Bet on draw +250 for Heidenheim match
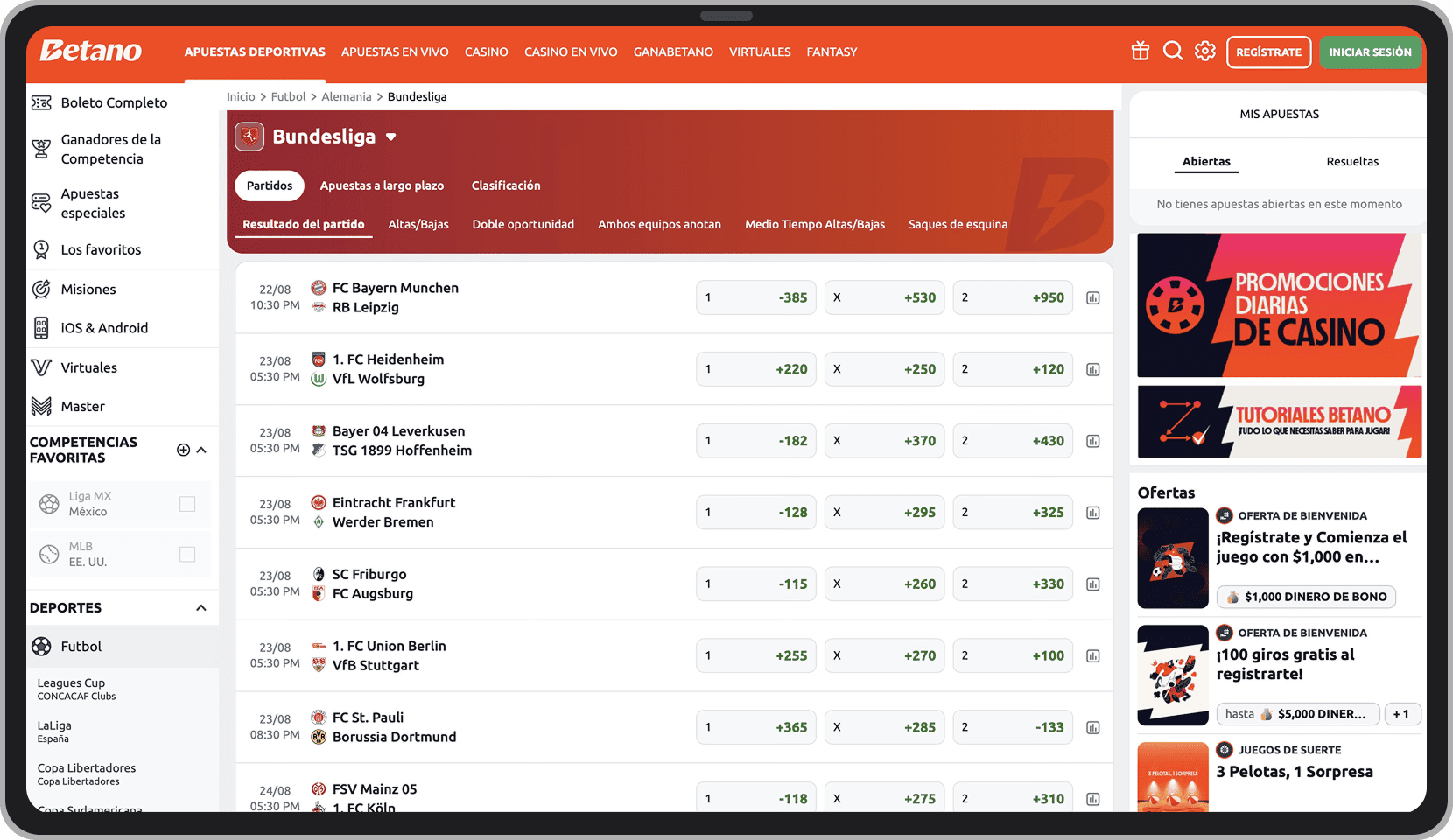 click(x=884, y=369)
